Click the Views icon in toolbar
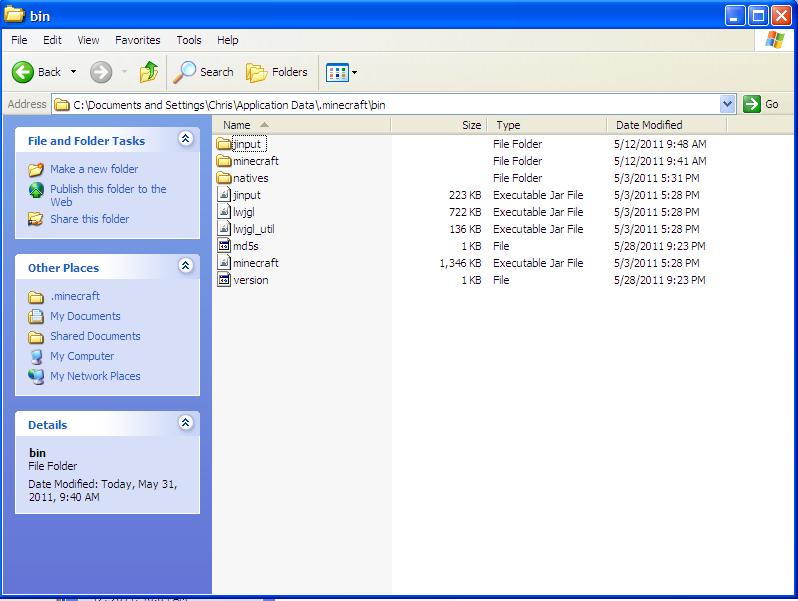The image size is (798, 601). tap(337, 72)
